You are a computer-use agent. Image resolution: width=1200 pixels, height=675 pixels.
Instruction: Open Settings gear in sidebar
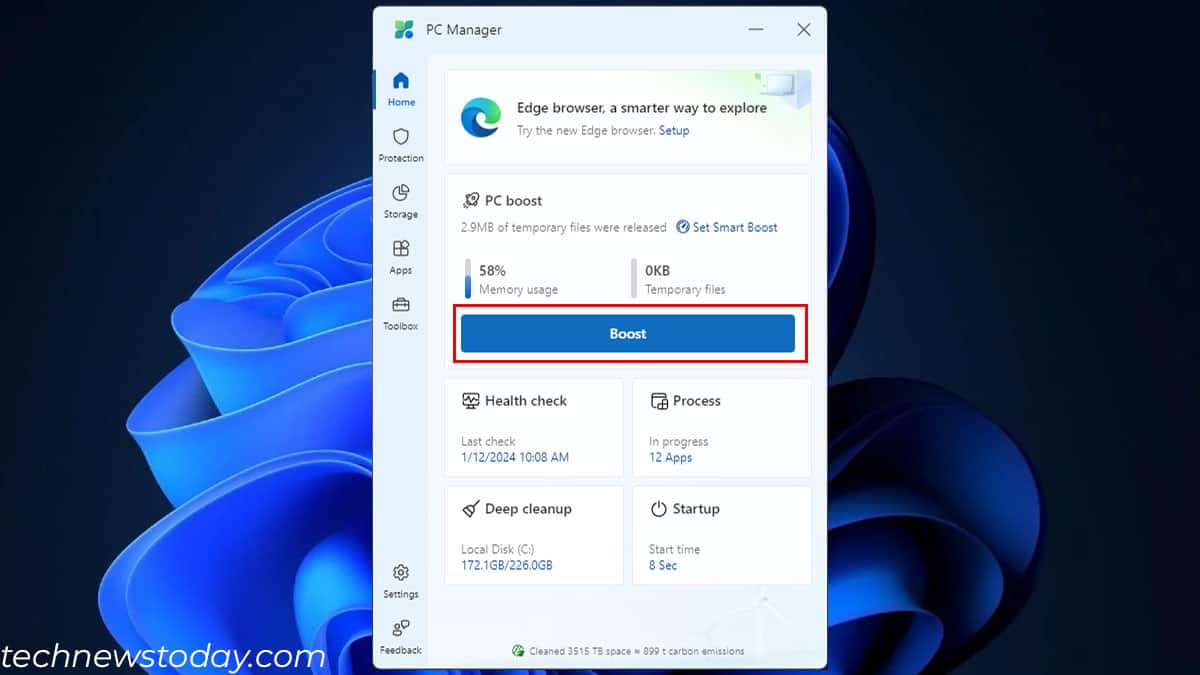pos(401,581)
